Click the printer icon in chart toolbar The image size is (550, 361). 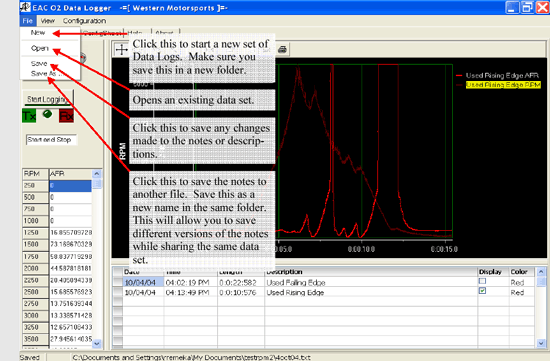click(282, 49)
